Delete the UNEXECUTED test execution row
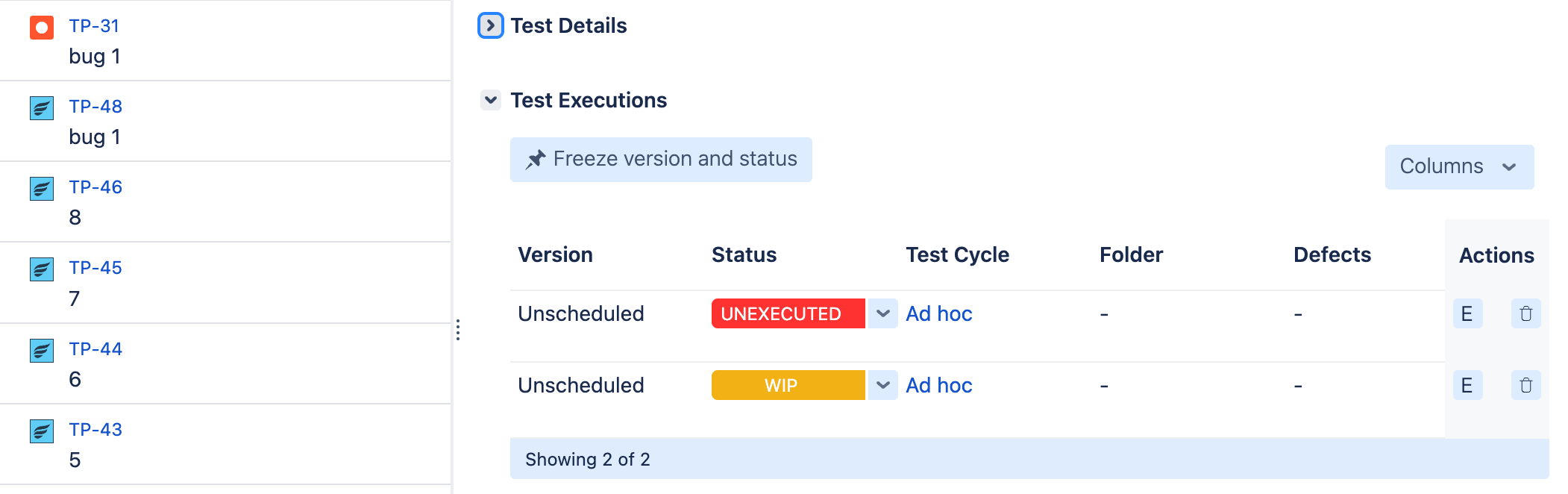 coord(1525,313)
